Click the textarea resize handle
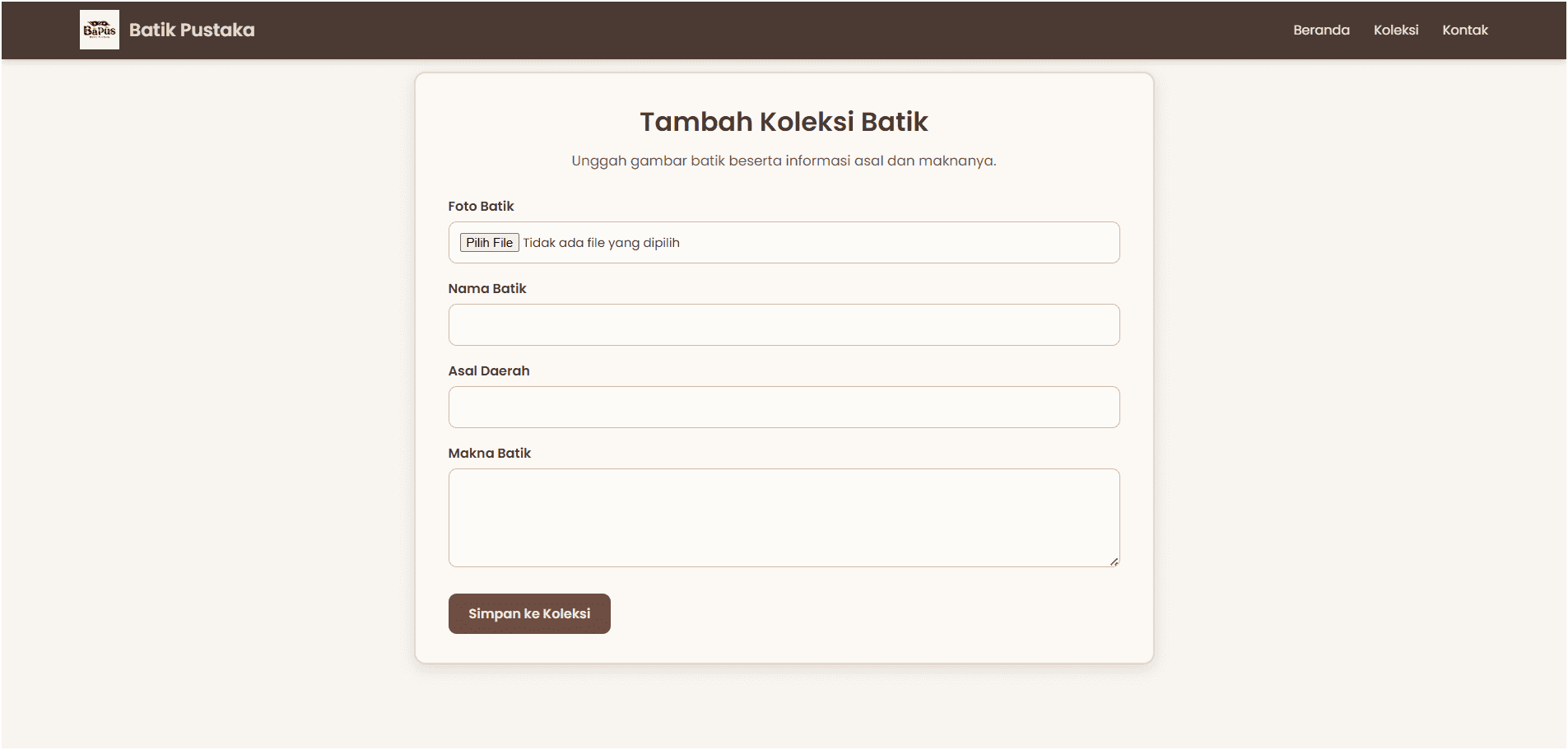 pos(1114,561)
